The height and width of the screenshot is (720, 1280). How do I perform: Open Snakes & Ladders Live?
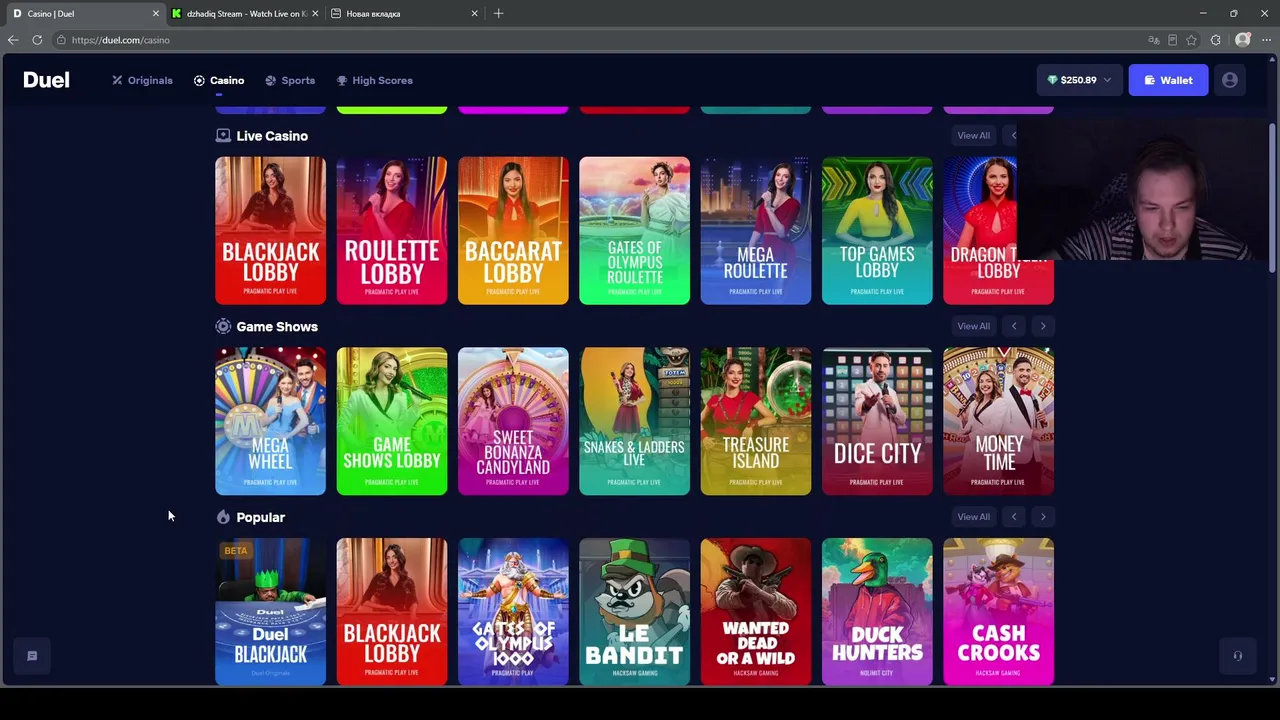[x=634, y=421]
